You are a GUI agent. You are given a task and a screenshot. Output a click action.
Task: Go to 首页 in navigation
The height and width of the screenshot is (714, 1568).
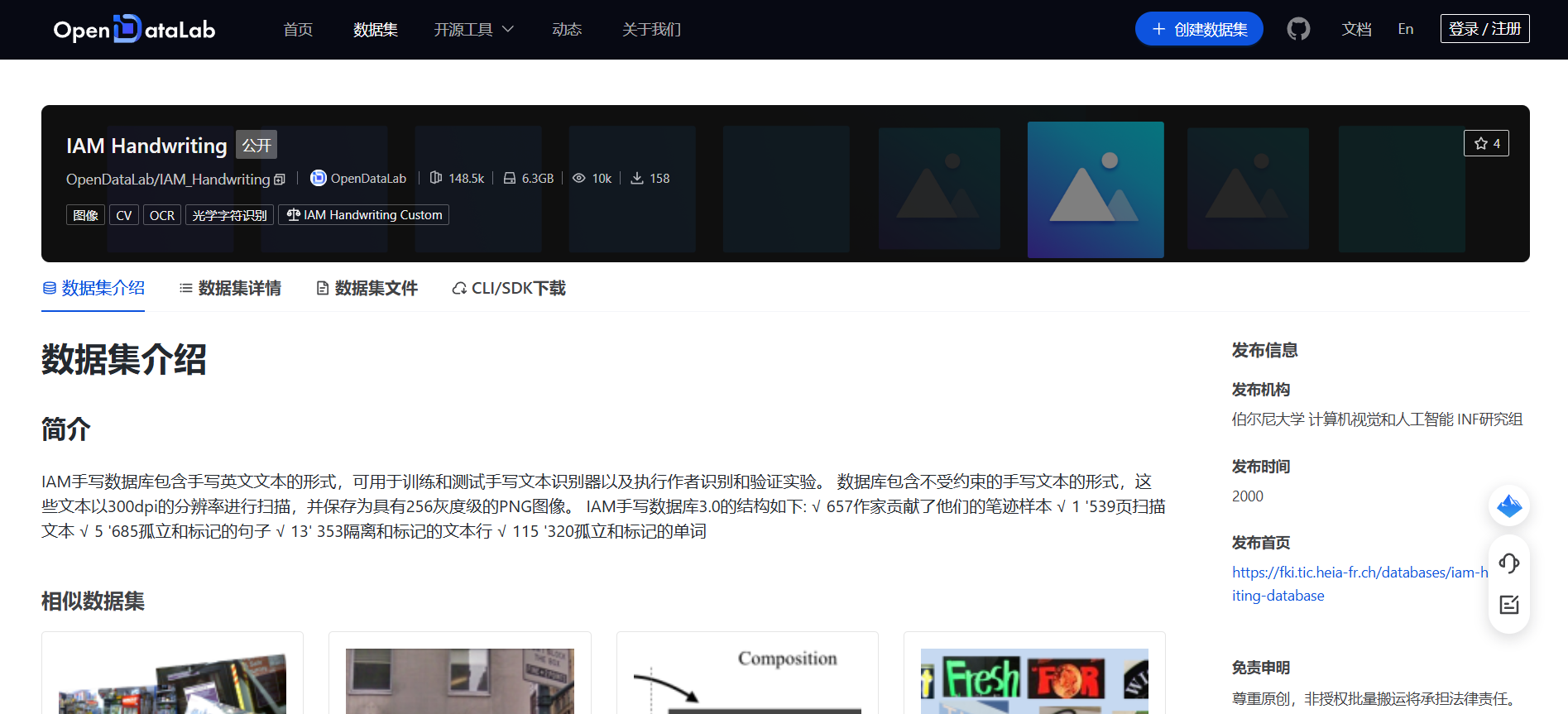pyautogui.click(x=298, y=30)
